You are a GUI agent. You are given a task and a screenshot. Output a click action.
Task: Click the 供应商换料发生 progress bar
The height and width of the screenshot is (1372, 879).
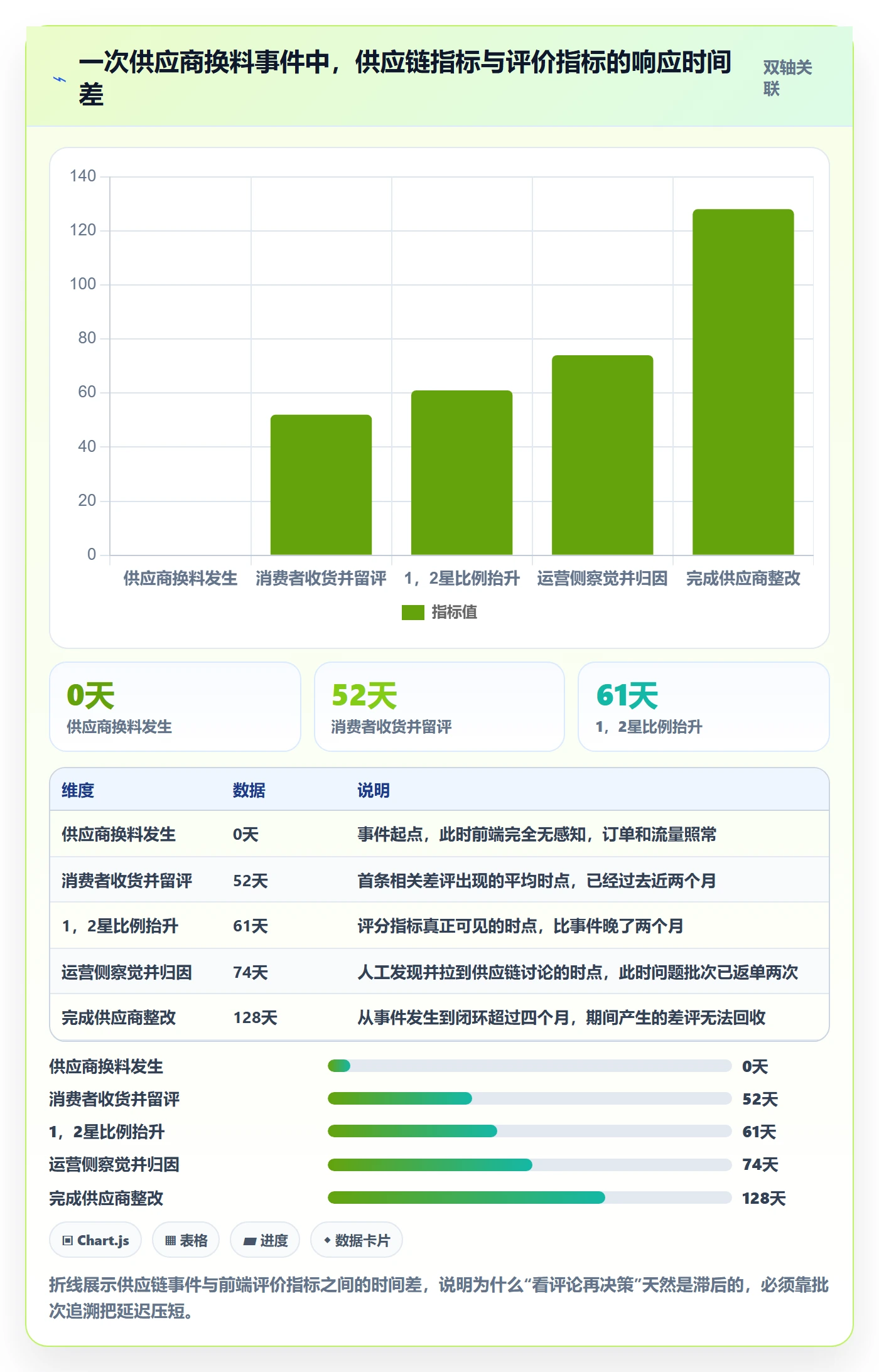click(x=529, y=1066)
